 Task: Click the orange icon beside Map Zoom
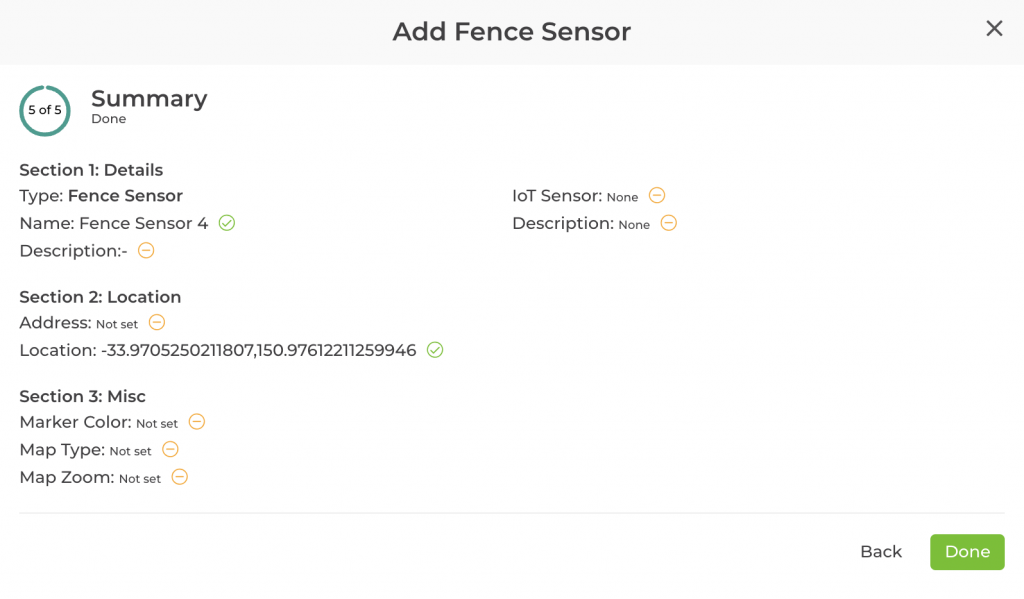click(180, 477)
